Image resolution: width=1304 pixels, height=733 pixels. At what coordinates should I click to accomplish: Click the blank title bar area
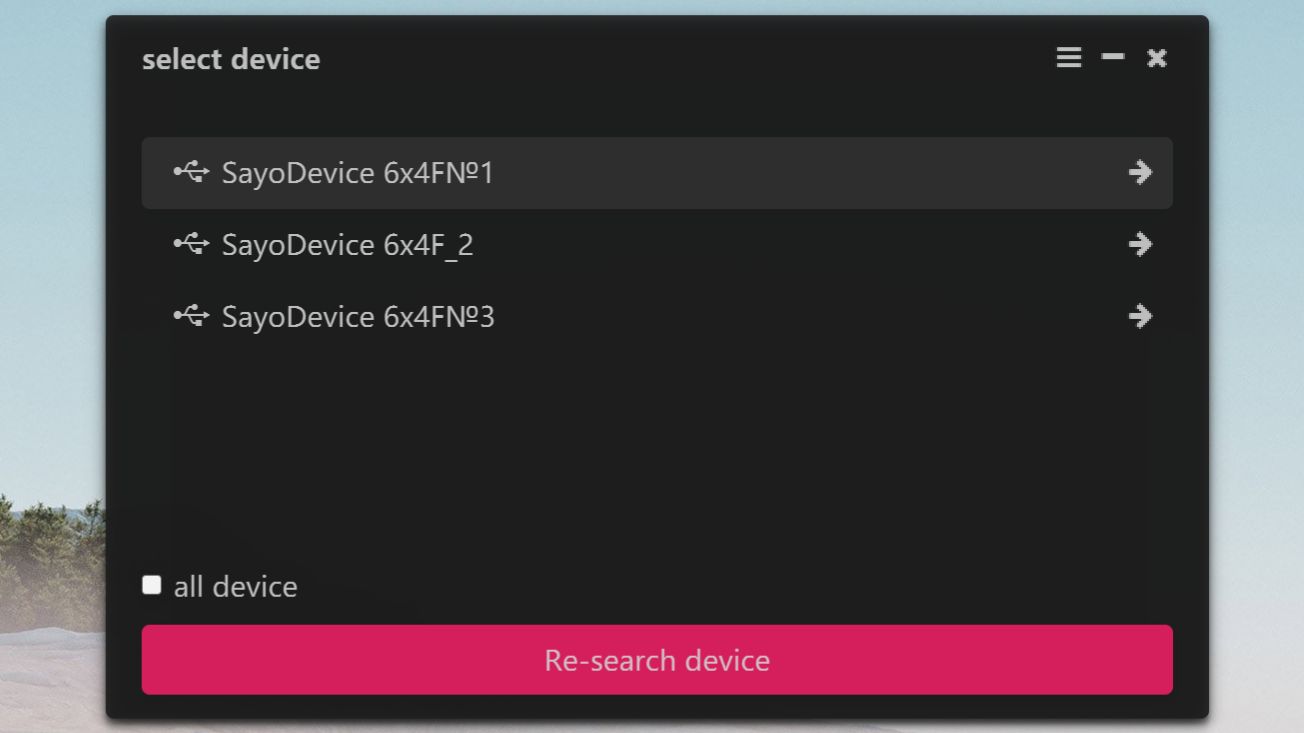(680, 58)
